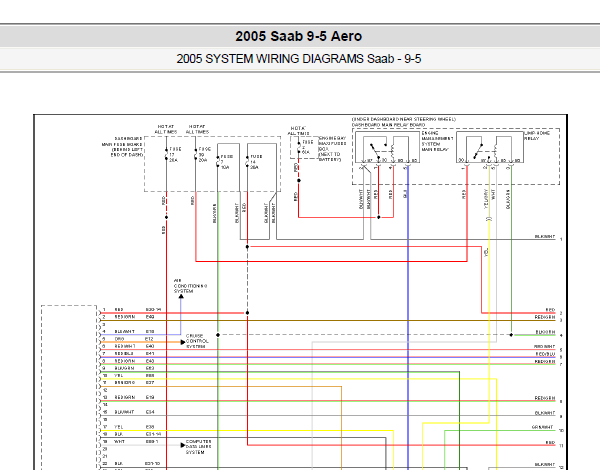Screen dimensions: 600x470
Task: Click the Fuse 14 20A label
Action: [256, 162]
